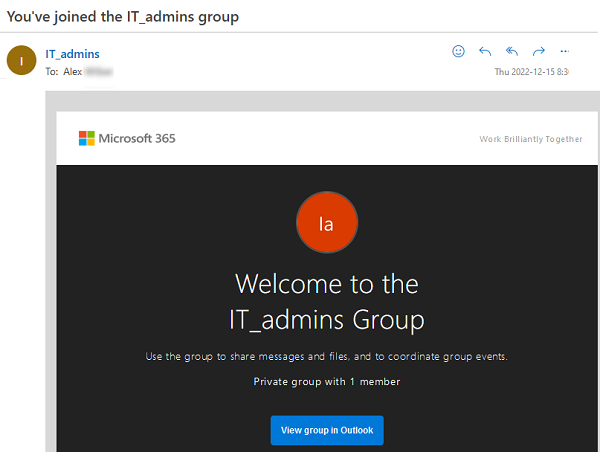Screen dimensions: 600x452
Task: Reply to the IT_admins email
Action: click(485, 51)
